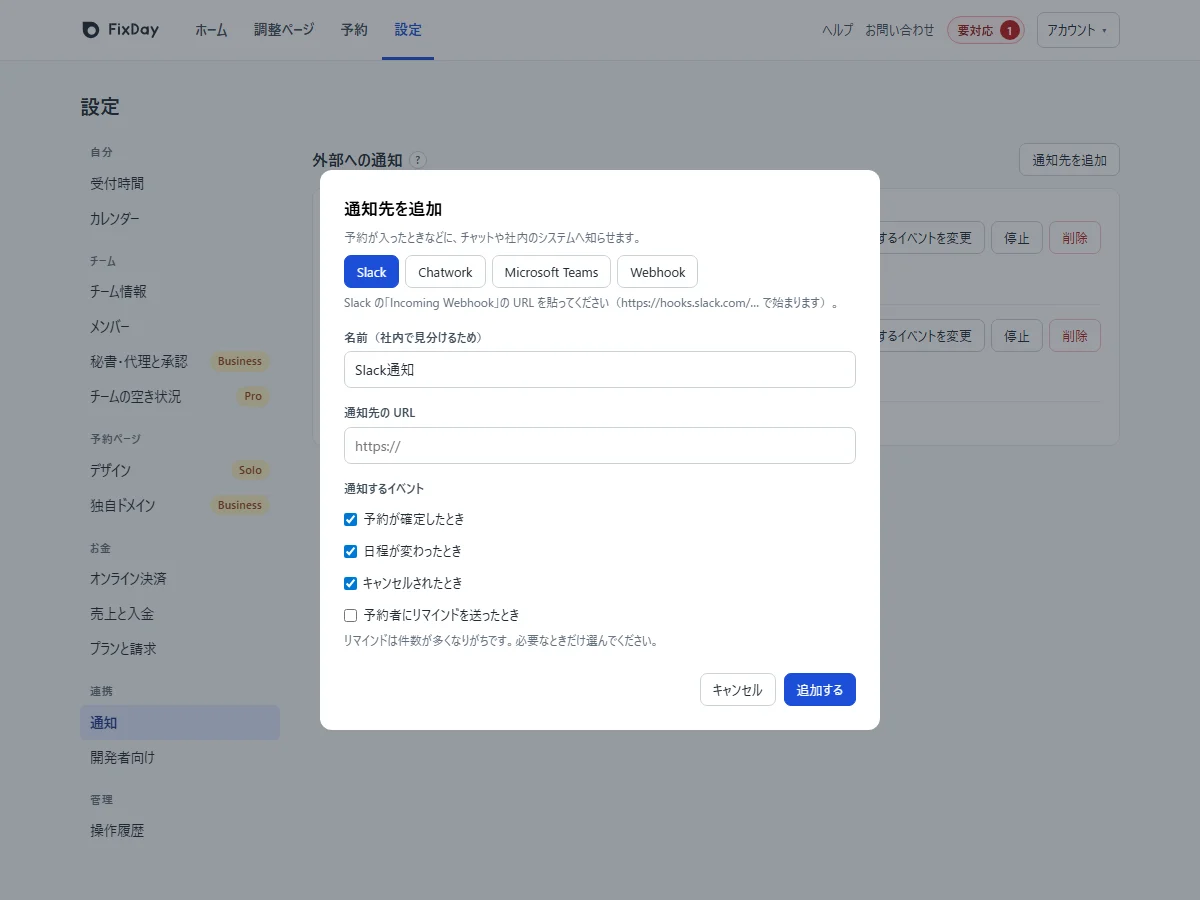Open オンライン決済 sidebar item
The height and width of the screenshot is (900, 1200).
(180, 579)
